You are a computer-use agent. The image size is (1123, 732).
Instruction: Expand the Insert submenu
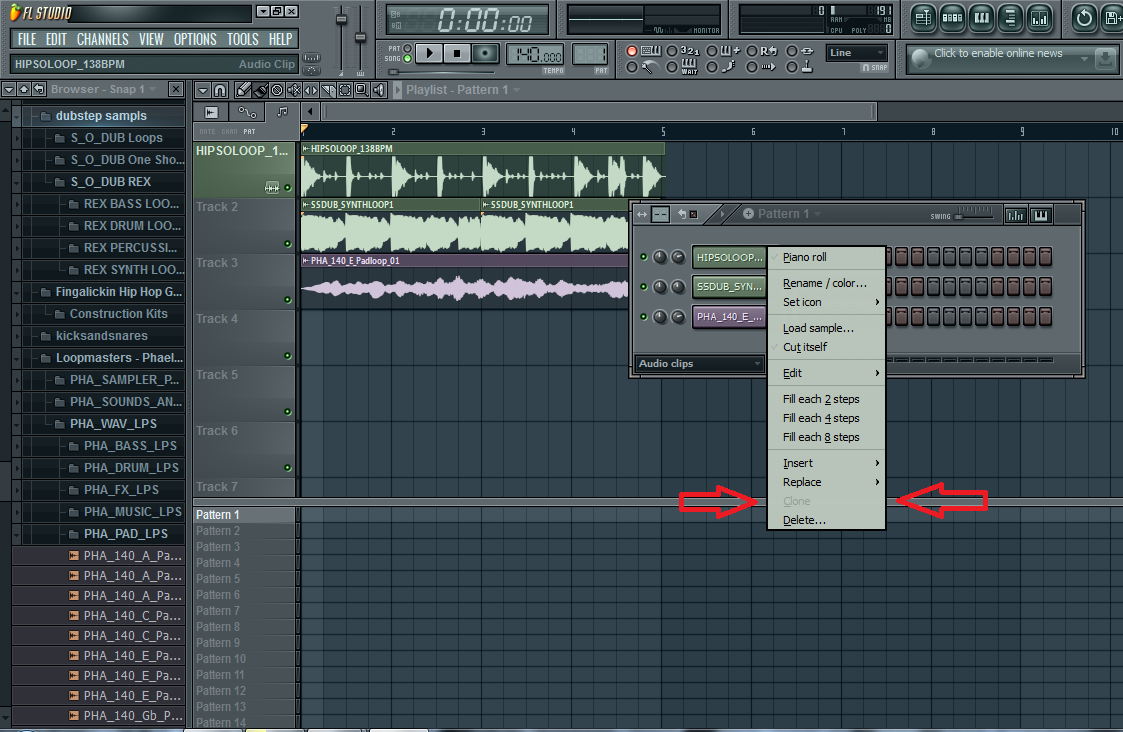tap(825, 463)
